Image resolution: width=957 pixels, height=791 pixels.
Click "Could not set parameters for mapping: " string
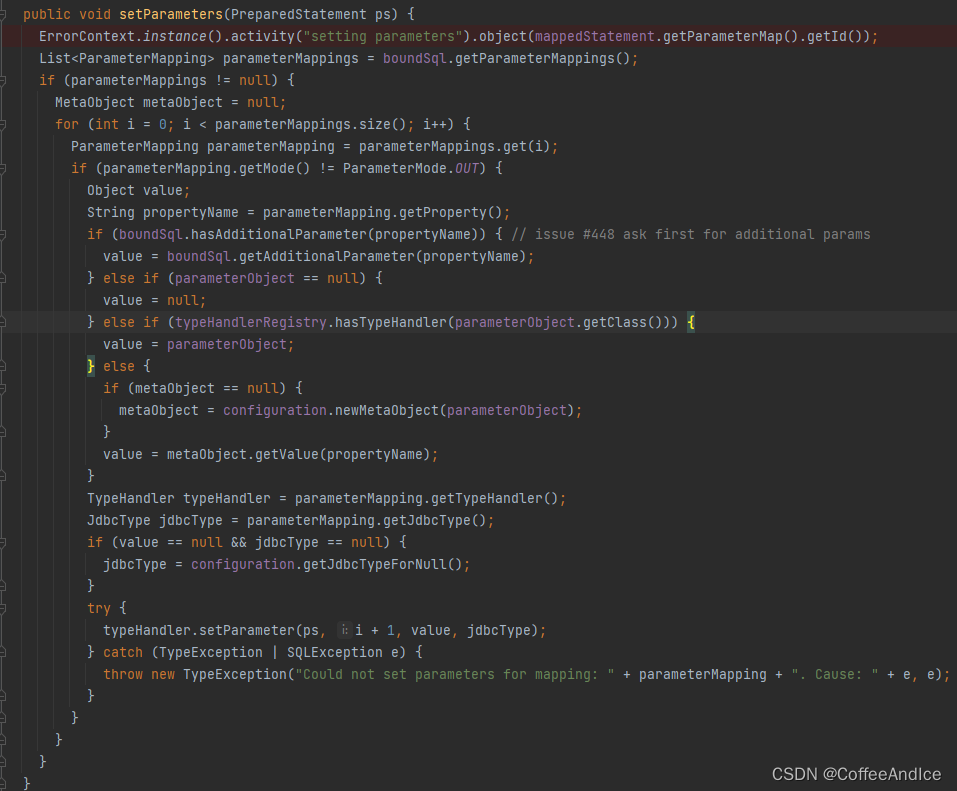click(x=454, y=674)
